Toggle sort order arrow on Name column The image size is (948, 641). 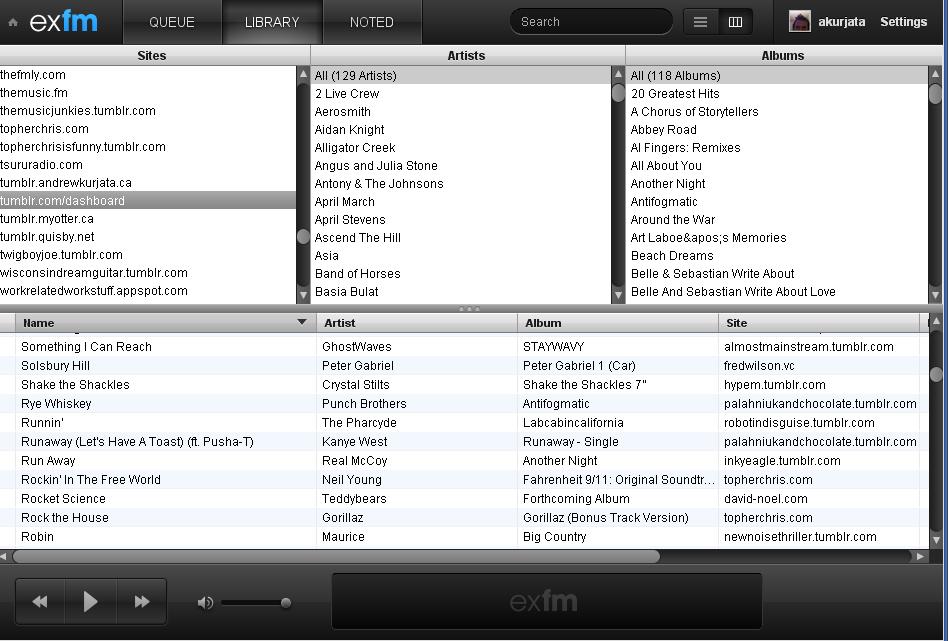pyautogui.click(x=302, y=322)
